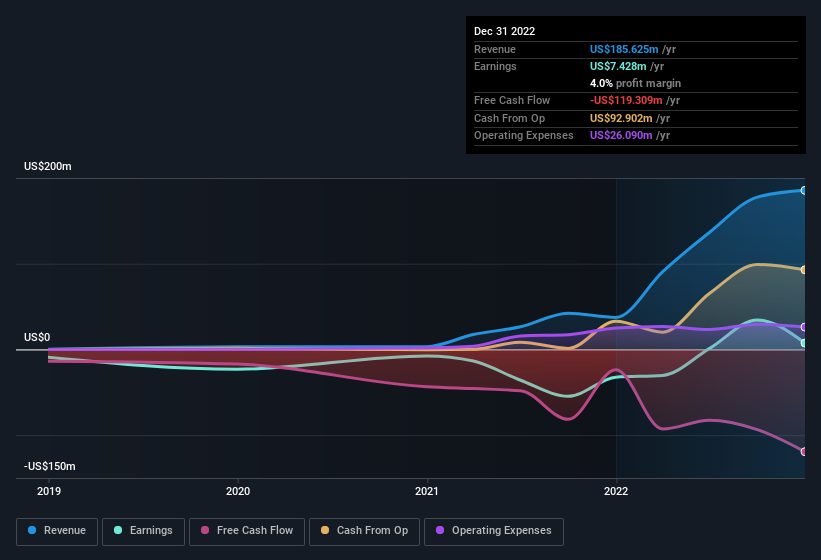Click the Operating Expenses tooltip label
The image size is (821, 560).
[x=524, y=136]
